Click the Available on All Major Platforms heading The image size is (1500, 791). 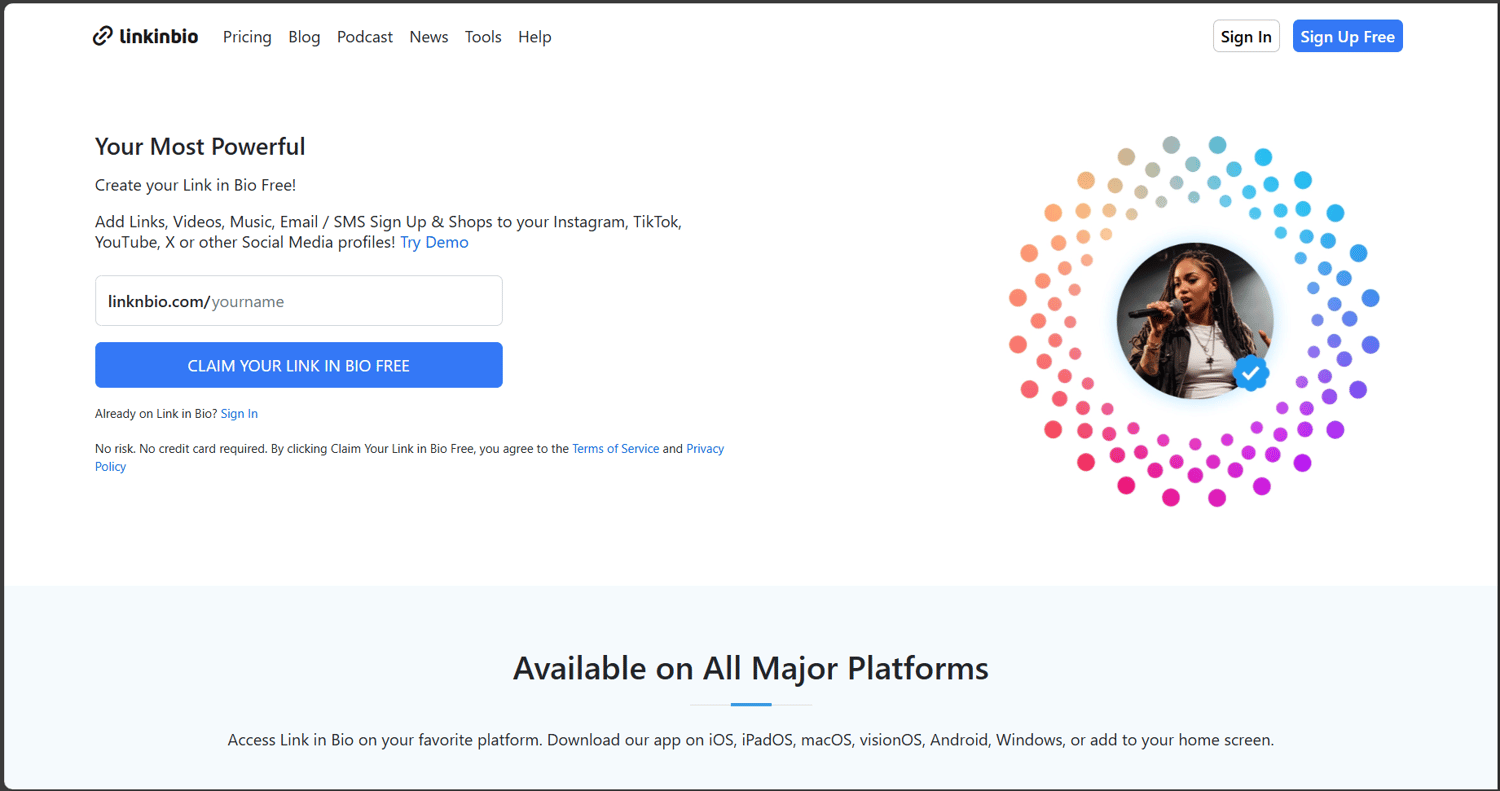pos(750,668)
